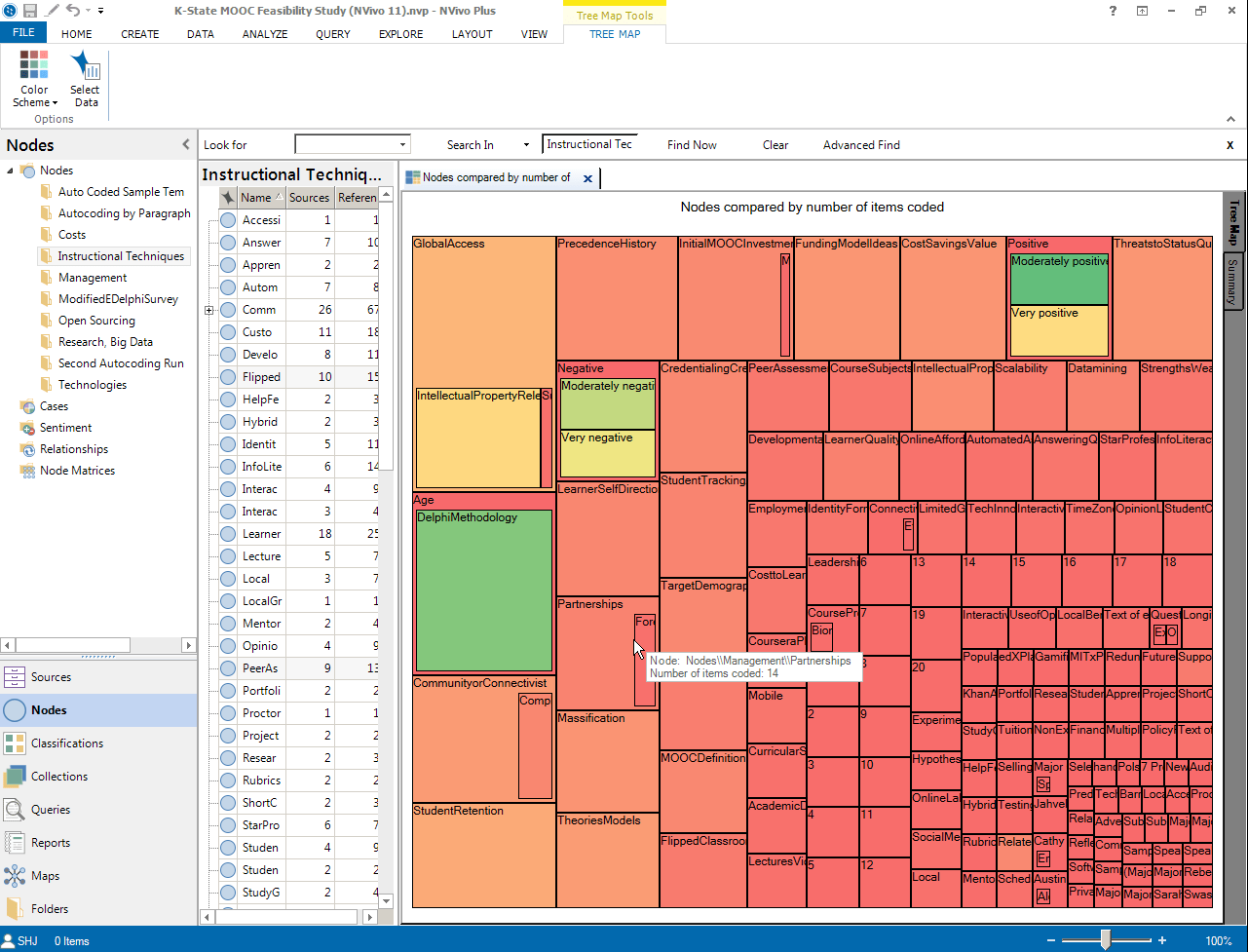Open the Search In dropdown
Viewport: 1248px width, 952px height.
[x=526, y=144]
